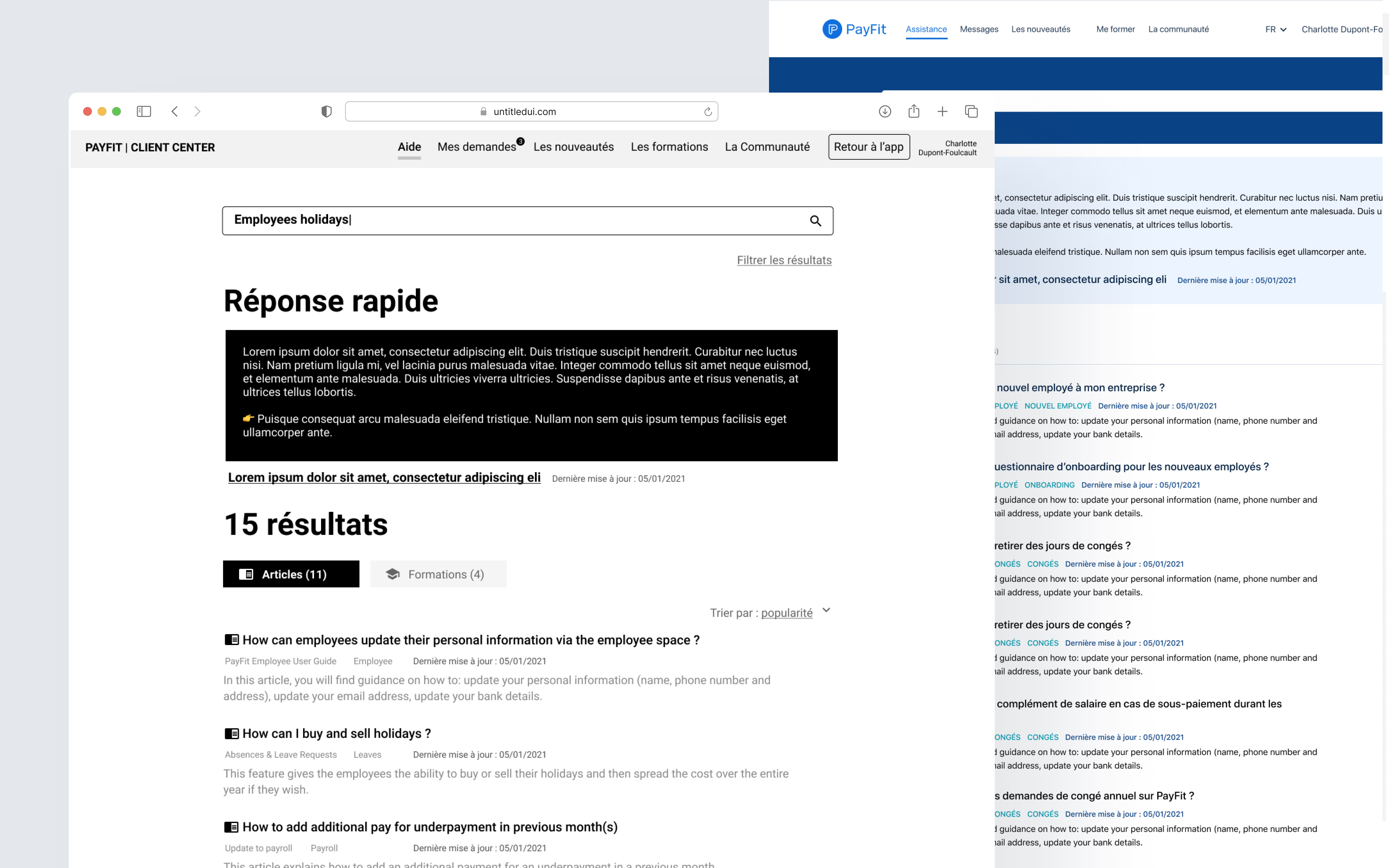Go forward with the browser forward arrow
Screen dimensions: 1389x868
coord(197,111)
